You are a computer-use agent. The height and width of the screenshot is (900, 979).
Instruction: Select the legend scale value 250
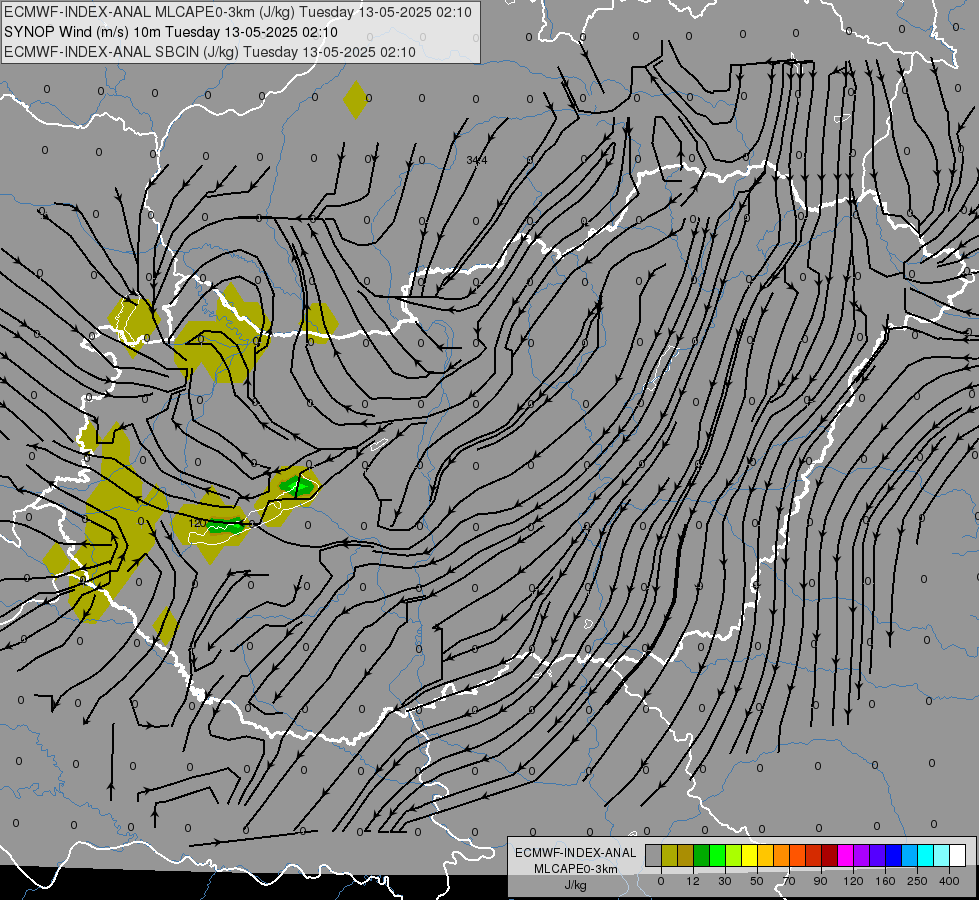(x=917, y=881)
